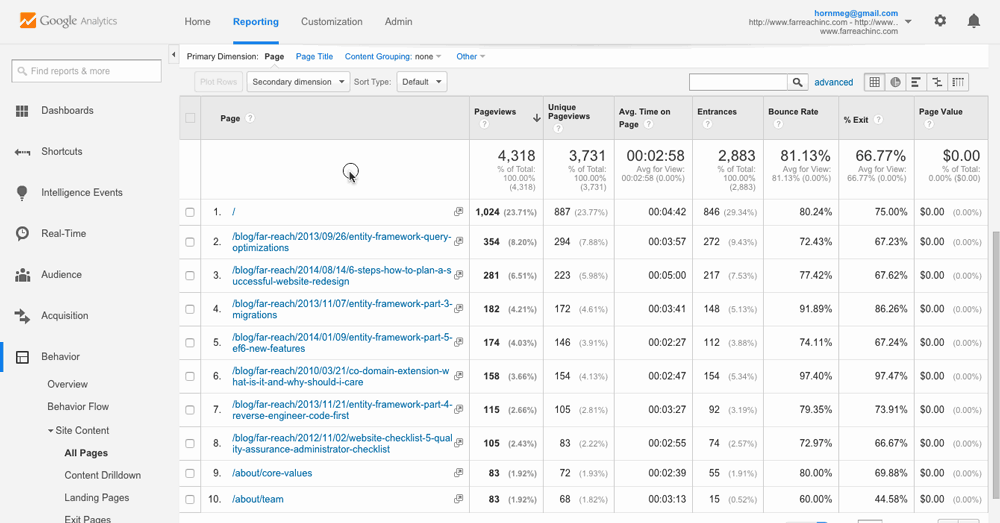Click the advanced filter link

(x=834, y=82)
